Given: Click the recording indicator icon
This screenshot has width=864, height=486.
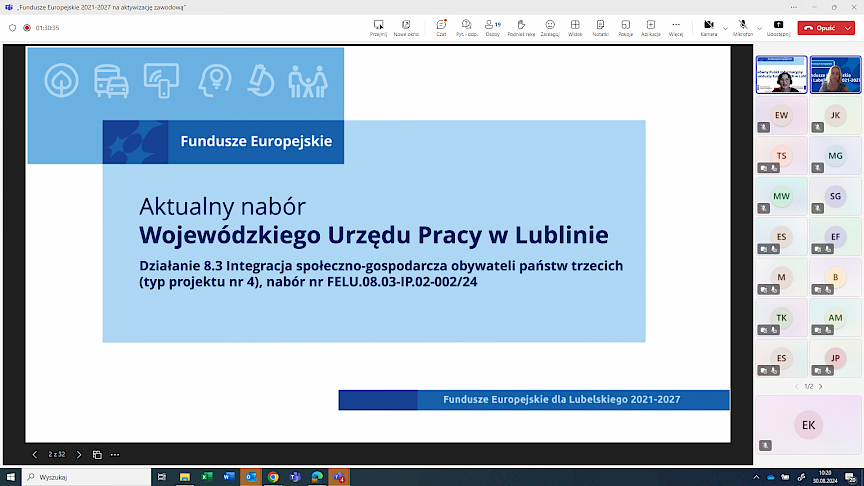Looking at the screenshot, I should 26,28.
